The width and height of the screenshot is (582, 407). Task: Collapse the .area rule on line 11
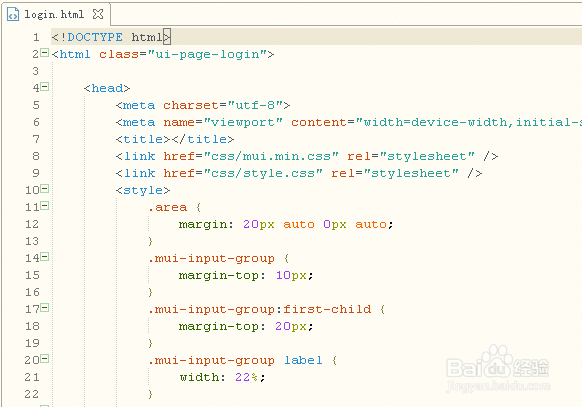coord(45,206)
